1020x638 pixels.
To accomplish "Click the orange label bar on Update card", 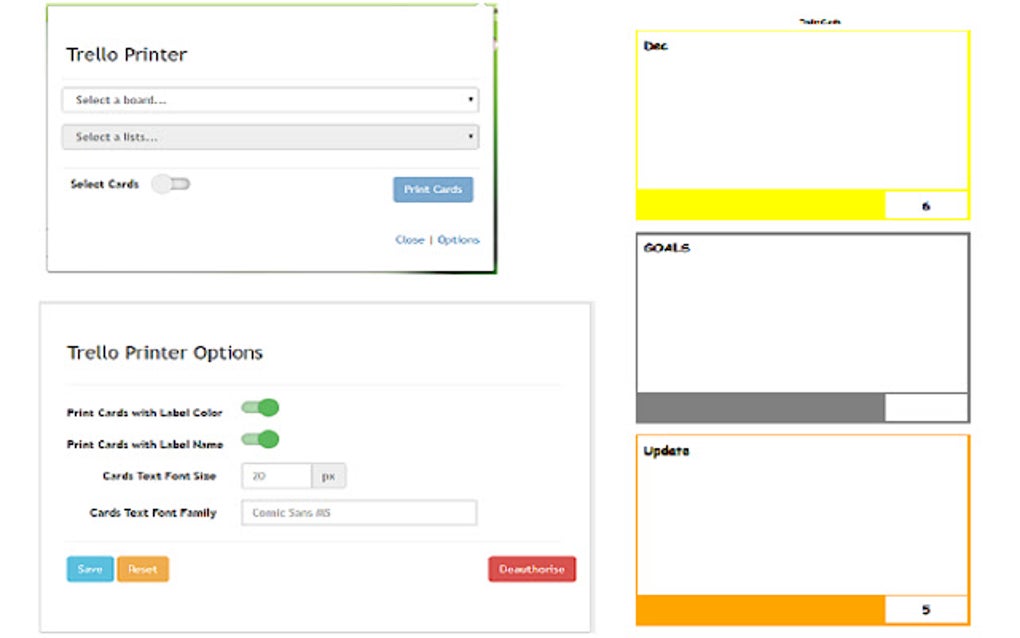I will [760, 607].
